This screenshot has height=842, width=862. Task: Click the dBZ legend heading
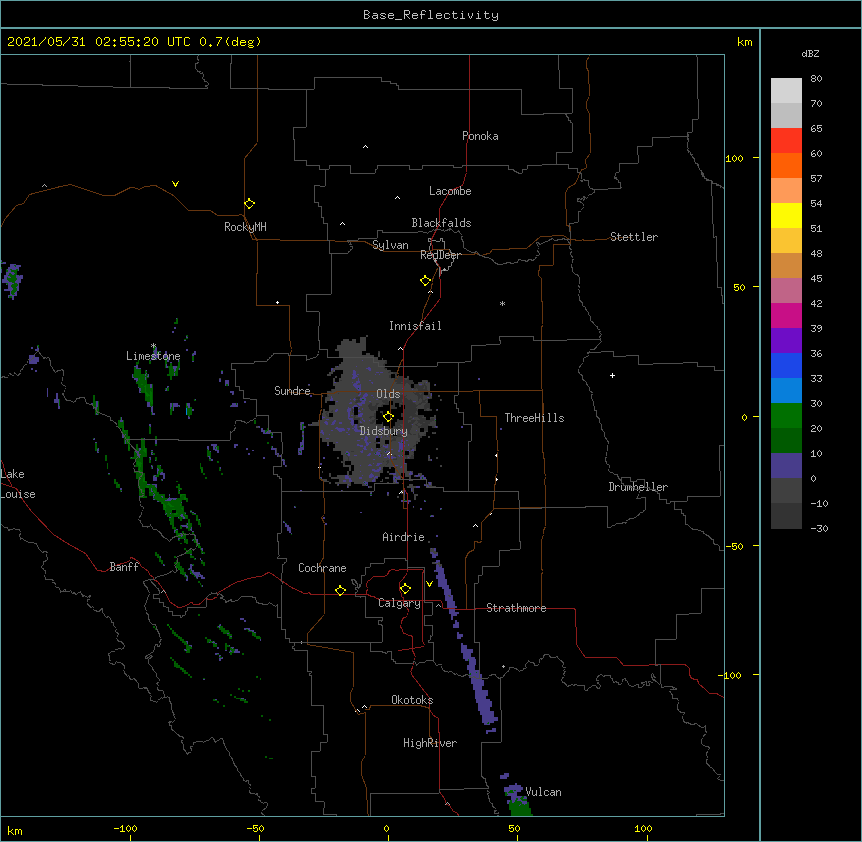(810, 53)
